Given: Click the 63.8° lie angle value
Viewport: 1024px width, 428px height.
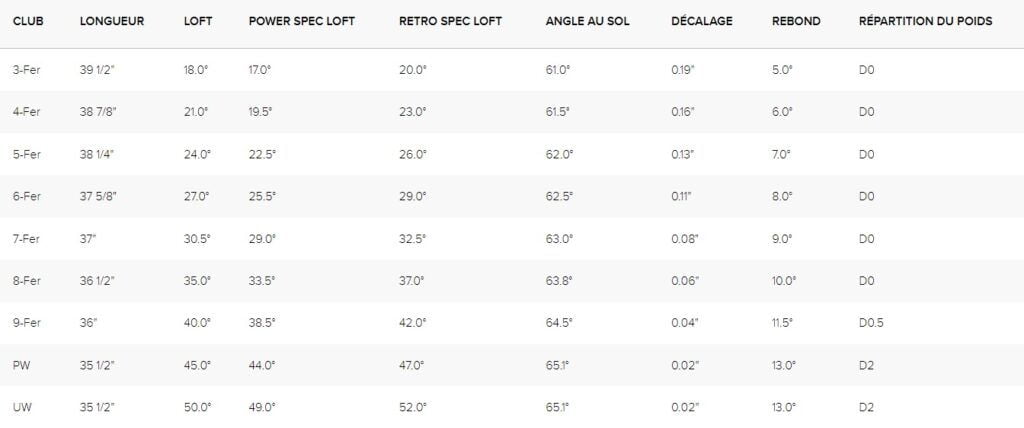Looking at the screenshot, I should tap(559, 281).
